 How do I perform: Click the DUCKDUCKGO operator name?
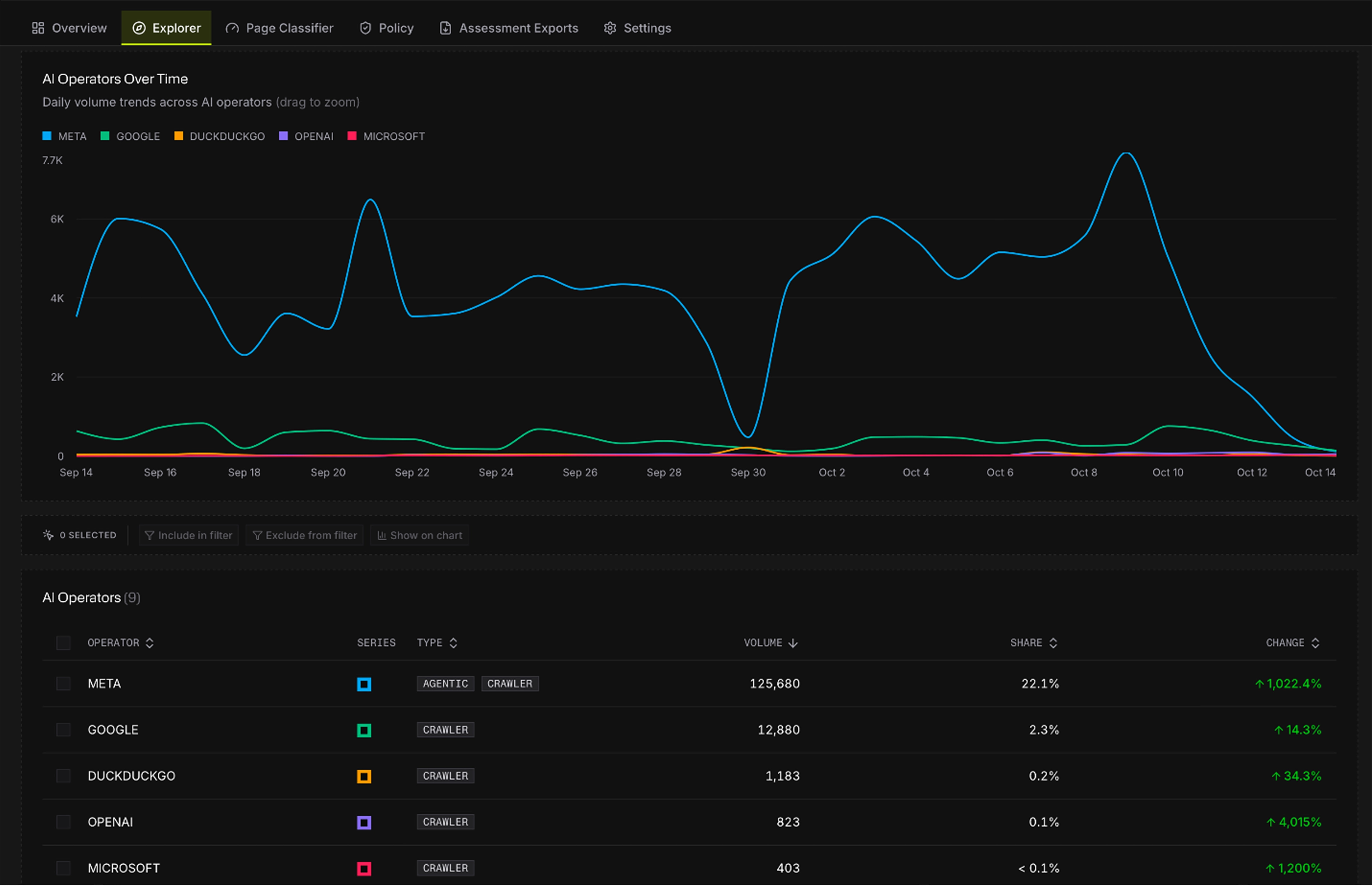(131, 776)
